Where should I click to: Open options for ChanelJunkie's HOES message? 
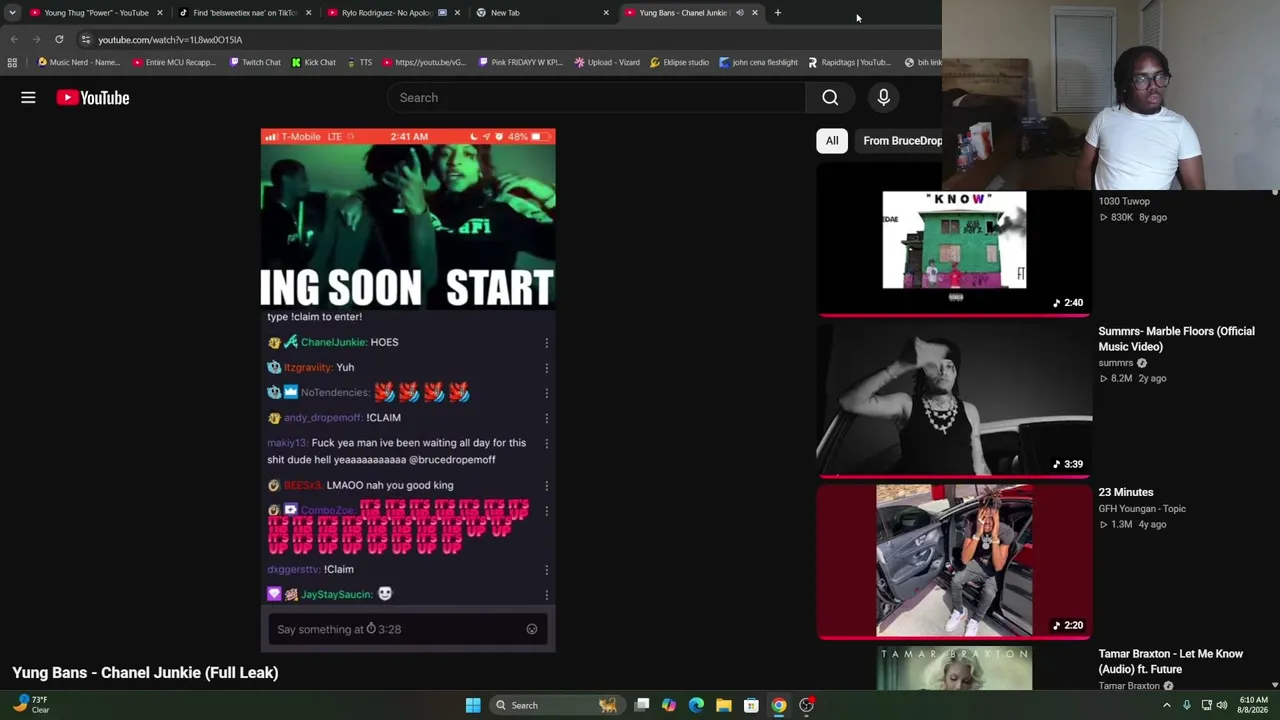point(546,343)
